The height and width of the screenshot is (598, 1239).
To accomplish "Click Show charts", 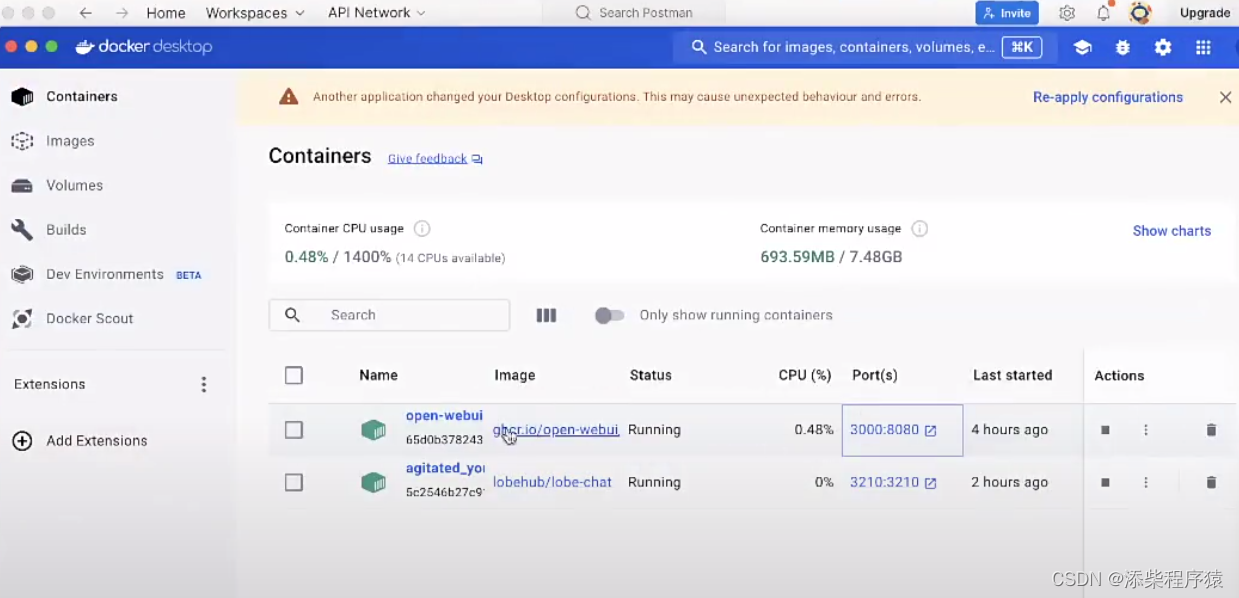I will tap(1172, 231).
